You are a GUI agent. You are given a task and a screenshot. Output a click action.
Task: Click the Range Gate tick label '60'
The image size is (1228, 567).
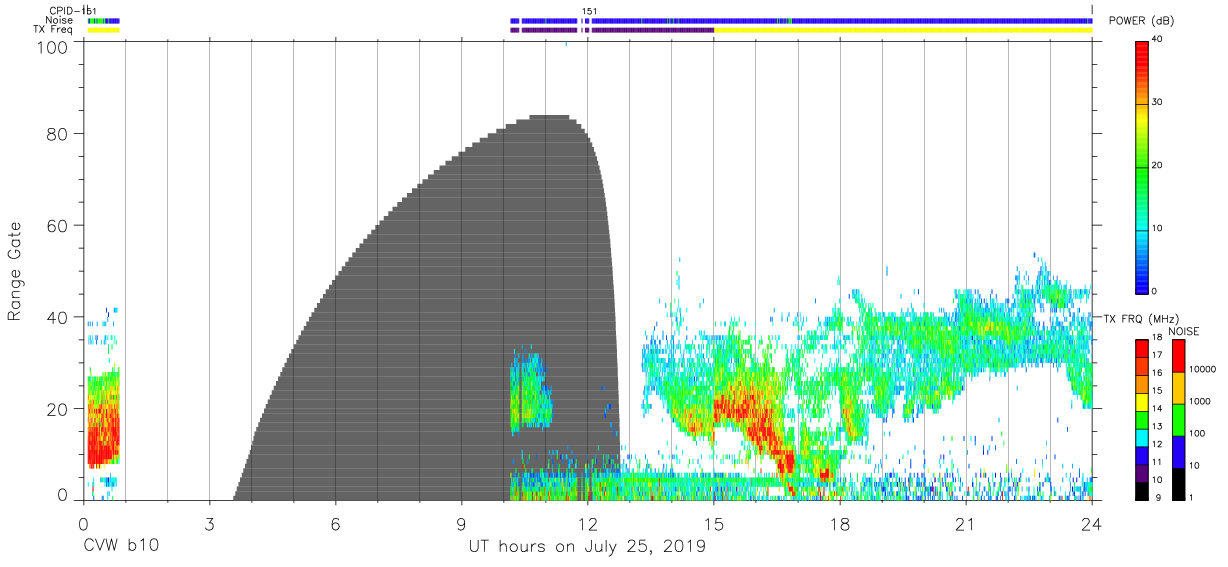click(59, 226)
